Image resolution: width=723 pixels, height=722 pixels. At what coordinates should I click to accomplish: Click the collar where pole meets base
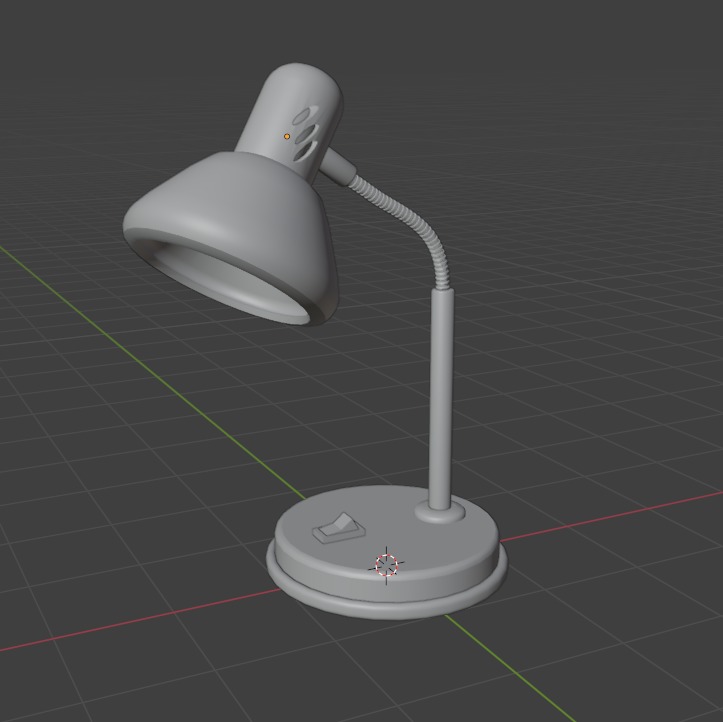pyautogui.click(x=440, y=513)
